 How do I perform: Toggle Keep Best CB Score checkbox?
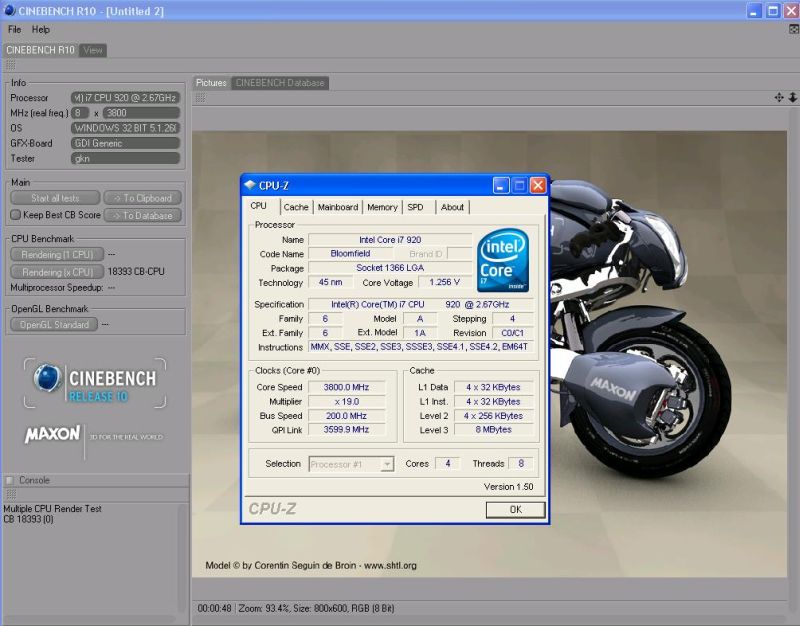click(x=16, y=215)
